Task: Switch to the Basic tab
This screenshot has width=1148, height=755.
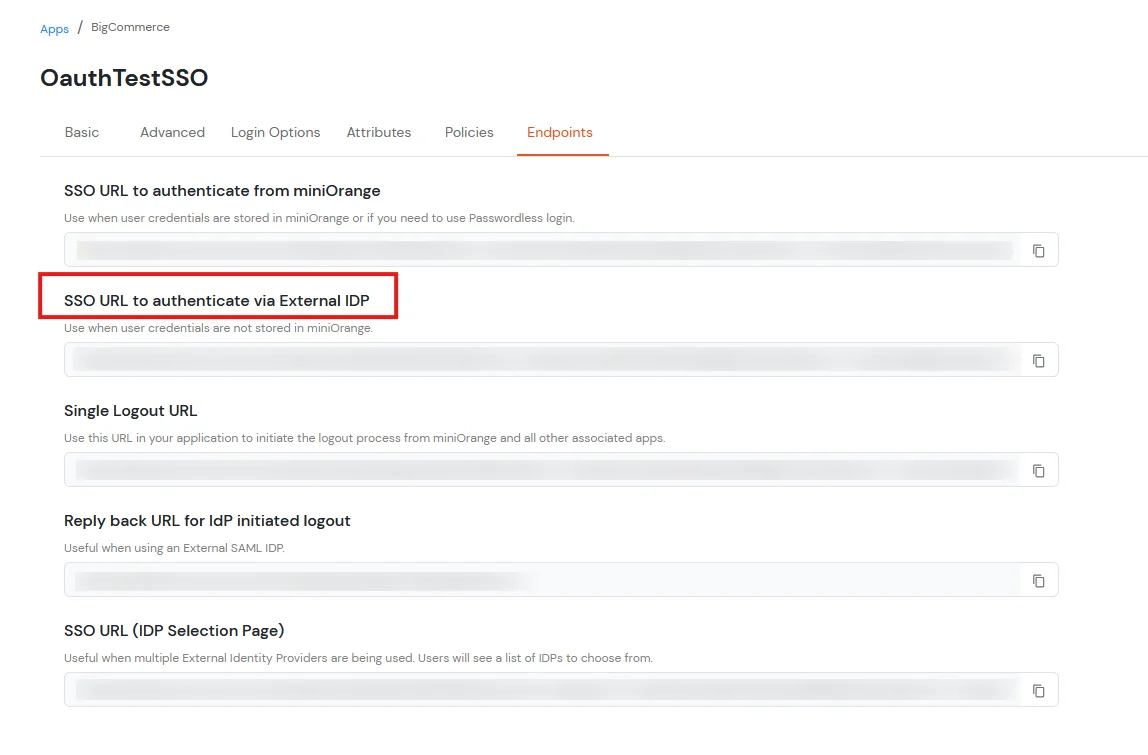Action: (81, 132)
